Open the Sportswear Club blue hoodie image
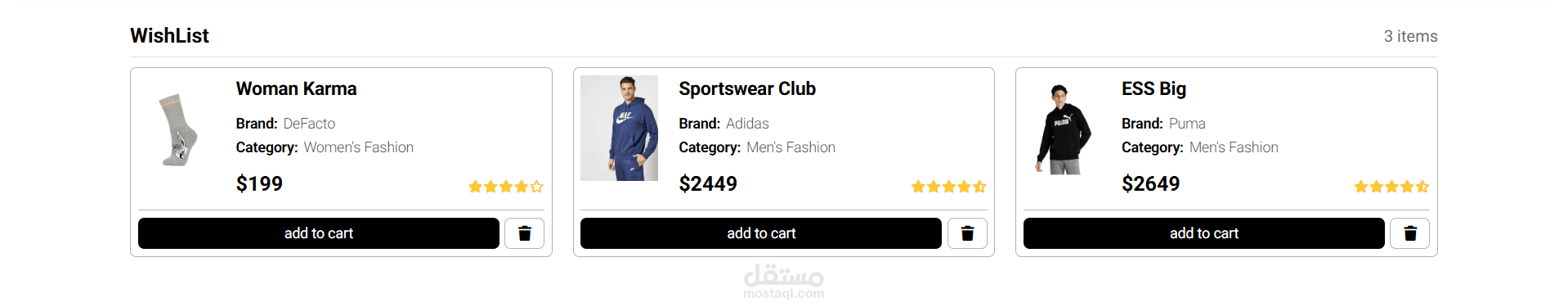The height and width of the screenshot is (307, 1568). pyautogui.click(x=619, y=128)
